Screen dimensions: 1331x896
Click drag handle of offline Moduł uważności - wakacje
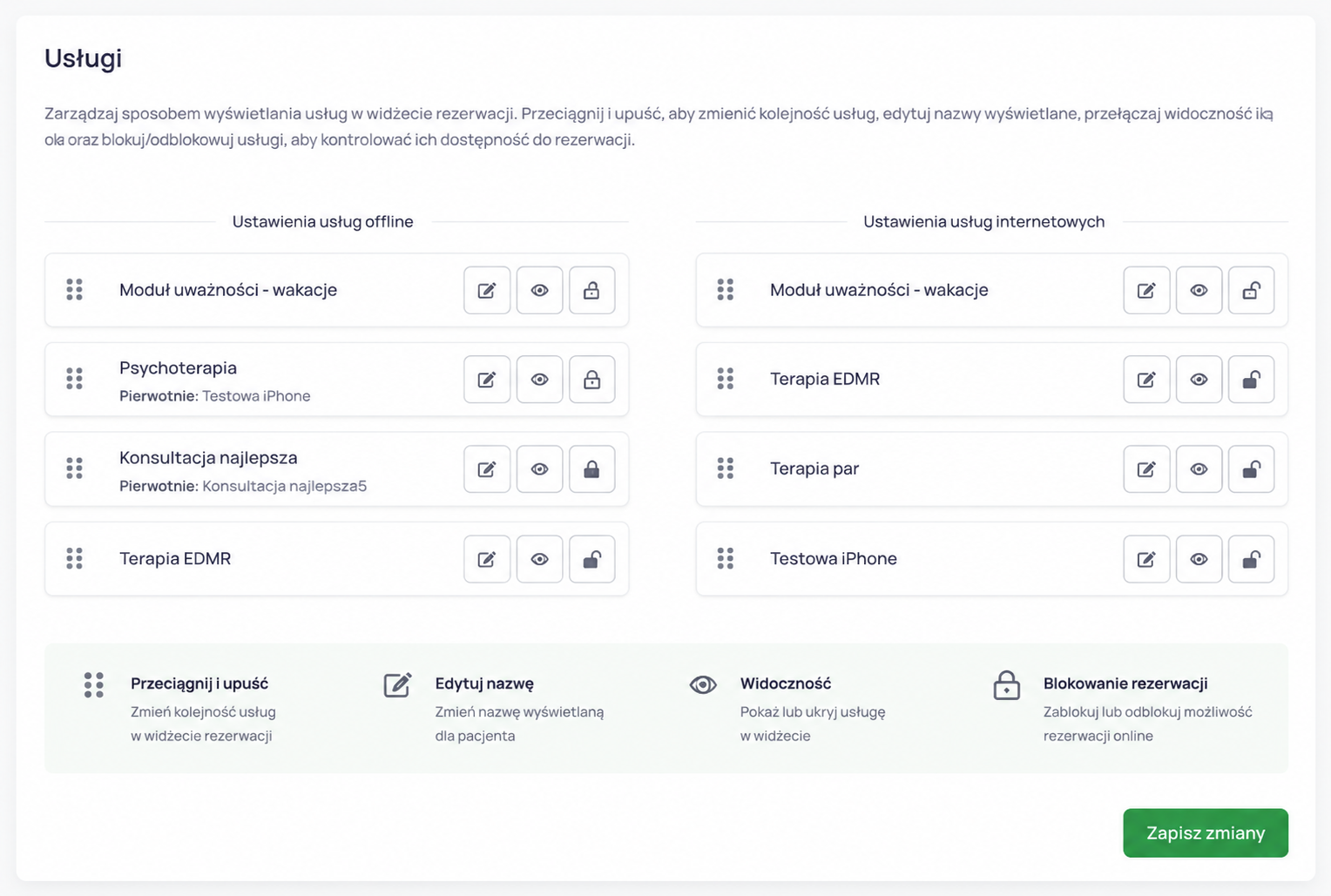75,290
